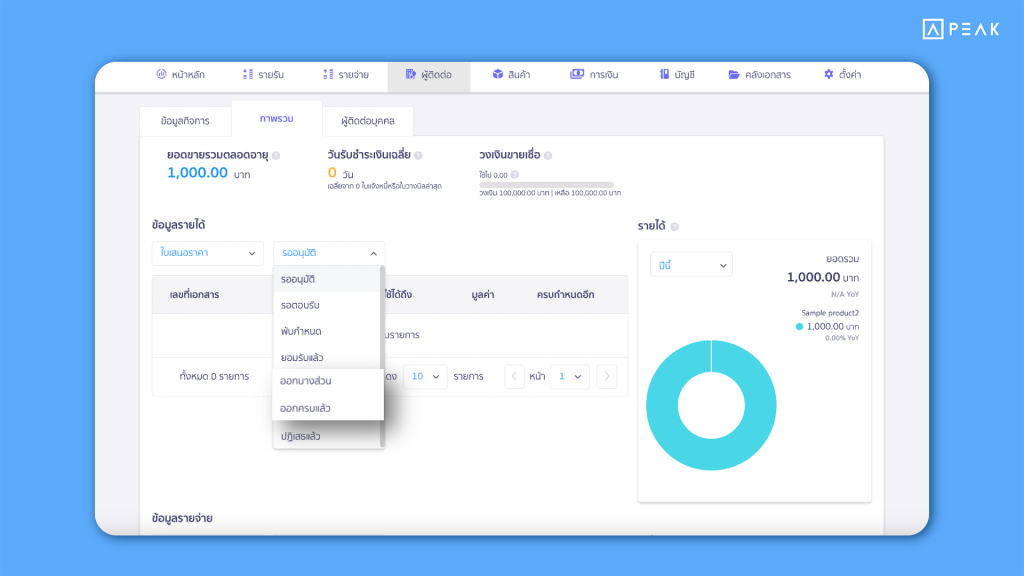The width and height of the screenshot is (1024, 576).
Task: Open the รายจ่าย menu
Action: click(346, 74)
